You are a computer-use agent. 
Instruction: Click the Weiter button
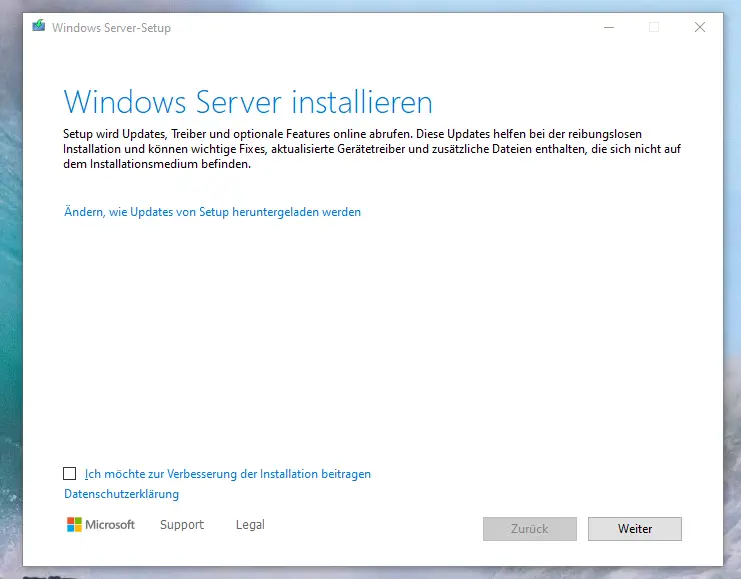pyautogui.click(x=635, y=529)
